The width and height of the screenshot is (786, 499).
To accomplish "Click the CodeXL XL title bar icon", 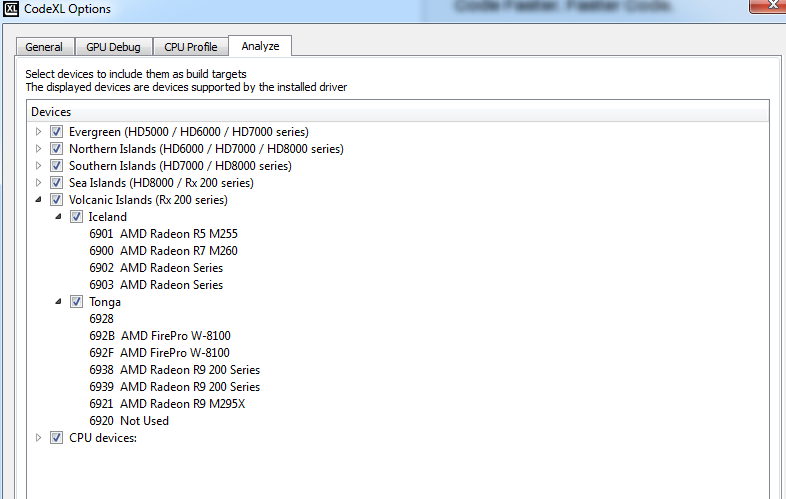I will pos(11,9).
